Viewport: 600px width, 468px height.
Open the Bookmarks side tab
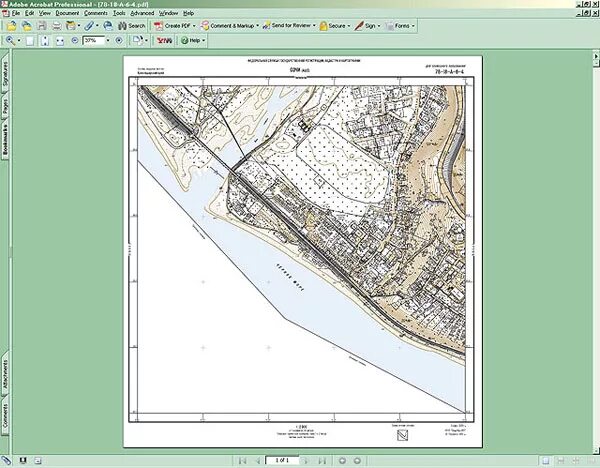[x=5, y=139]
